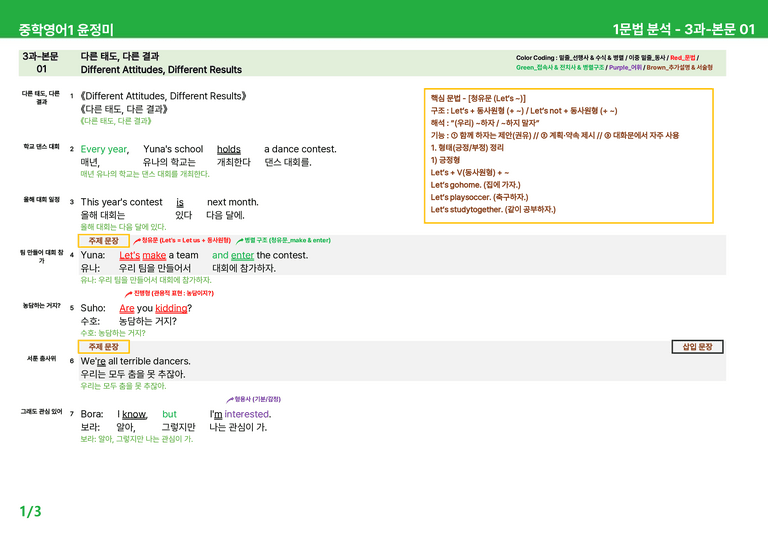Viewport: 768px width, 543px height.
Task: Click the red underlined word "Are"
Action: (127, 308)
